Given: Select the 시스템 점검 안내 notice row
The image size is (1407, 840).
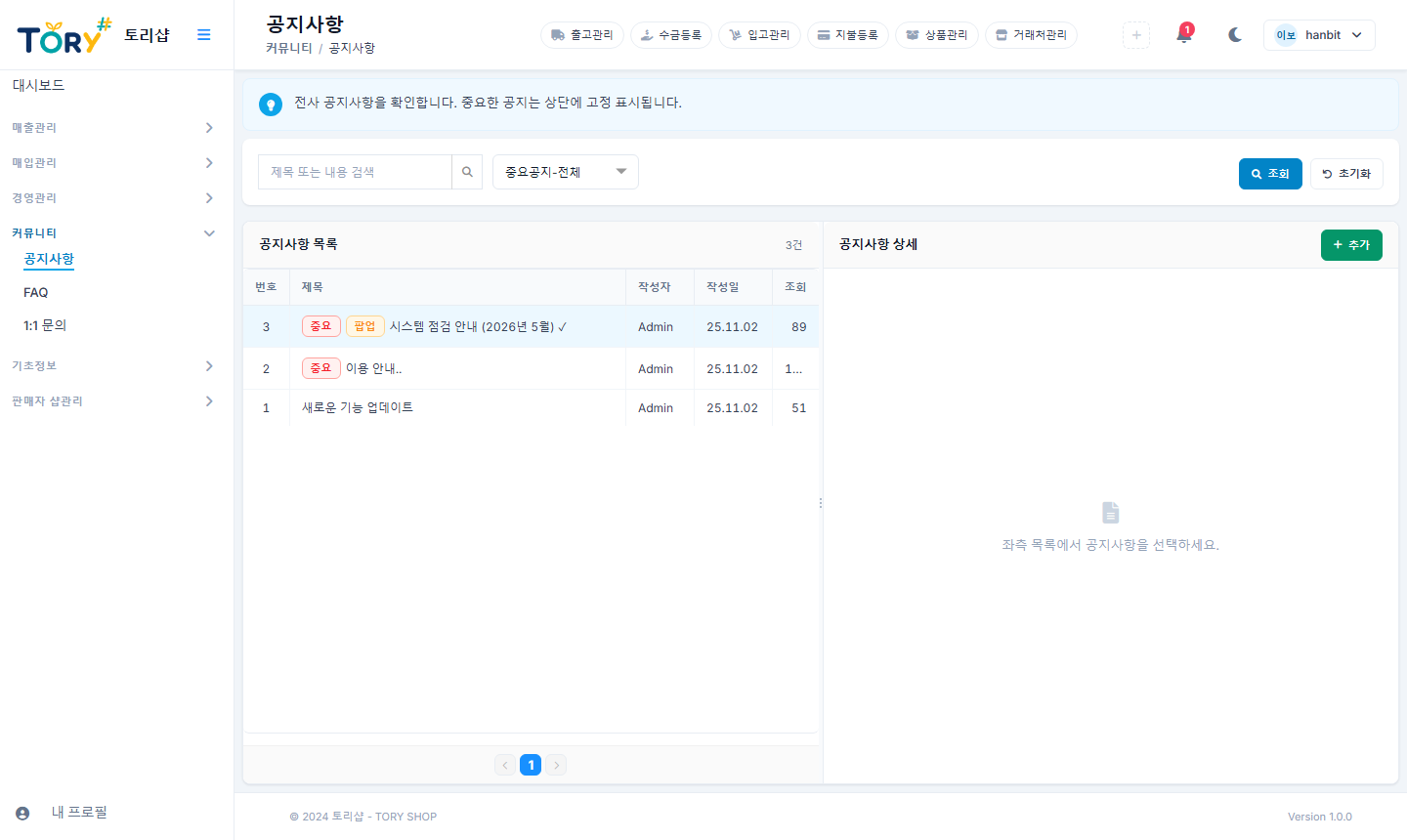Looking at the screenshot, I should pos(532,327).
